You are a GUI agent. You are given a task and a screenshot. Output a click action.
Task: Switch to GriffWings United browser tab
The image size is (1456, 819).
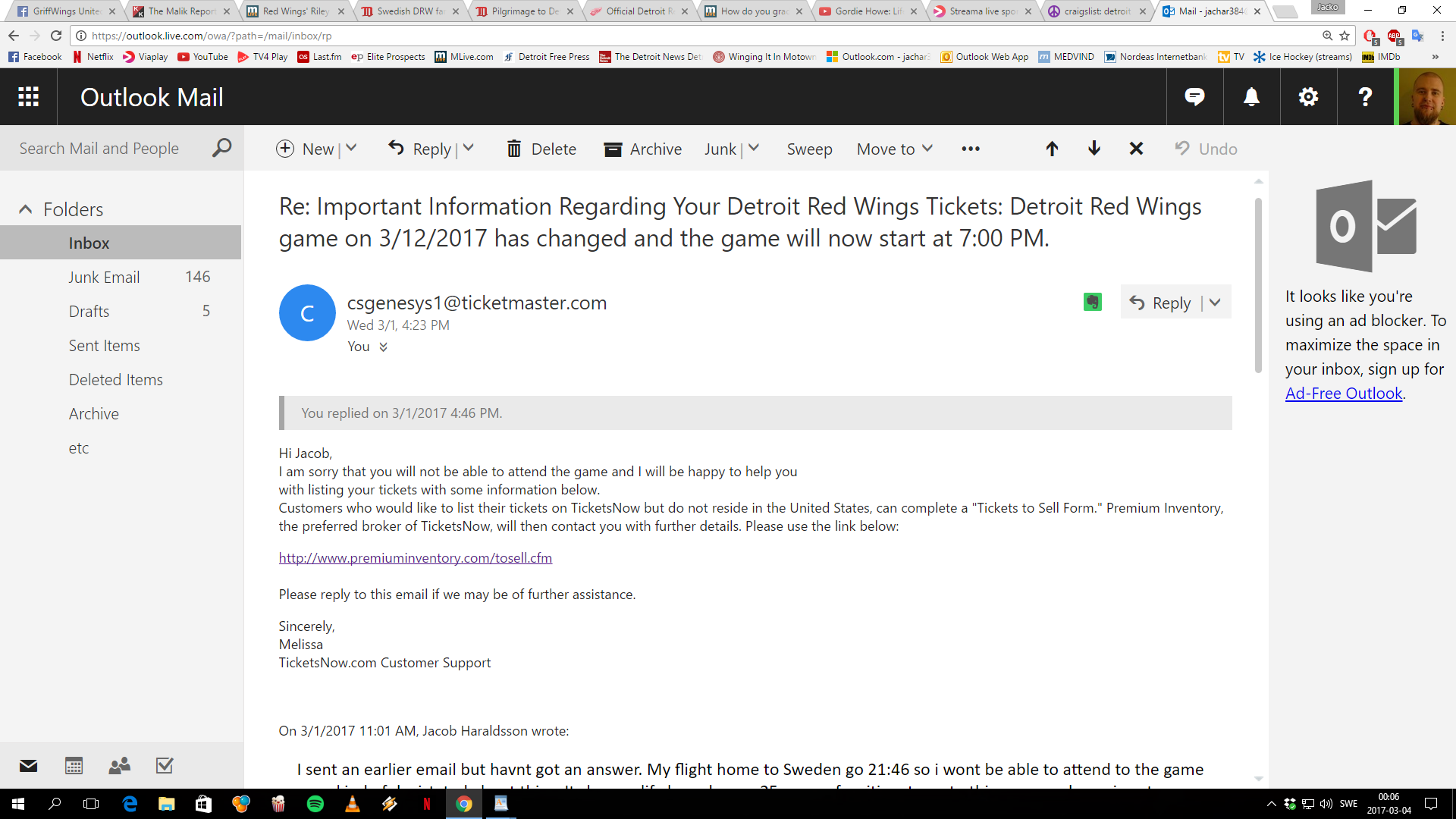(66, 11)
